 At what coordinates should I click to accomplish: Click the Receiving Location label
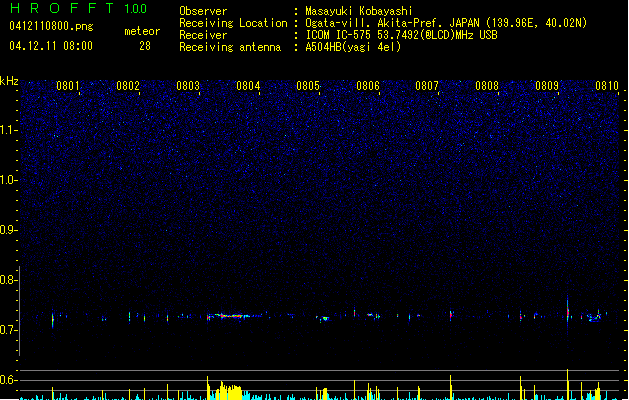(233, 23)
